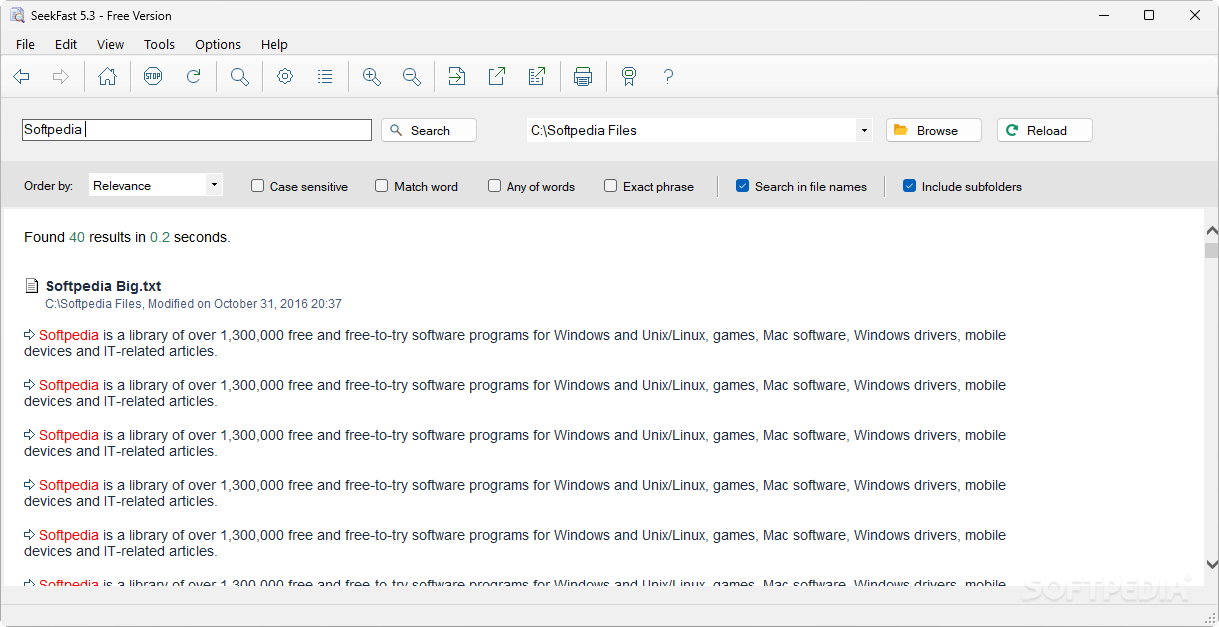The width and height of the screenshot is (1219, 627).
Task: Click the document with outgoing arrow icon
Action: point(537,77)
